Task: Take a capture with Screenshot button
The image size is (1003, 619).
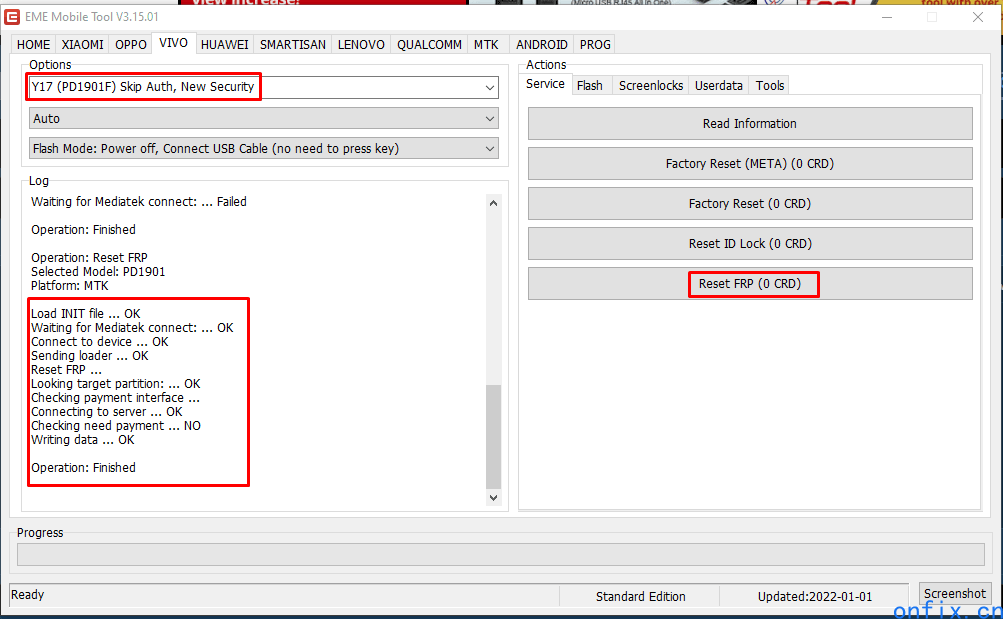Action: pyautogui.click(x=955, y=594)
